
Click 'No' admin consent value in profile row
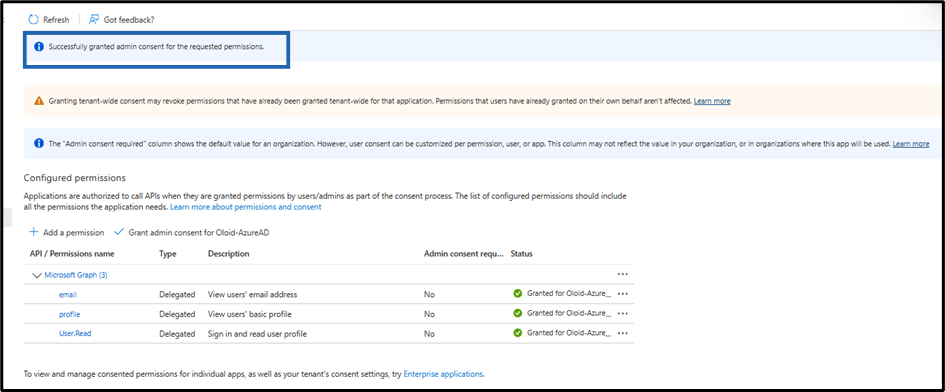429,314
